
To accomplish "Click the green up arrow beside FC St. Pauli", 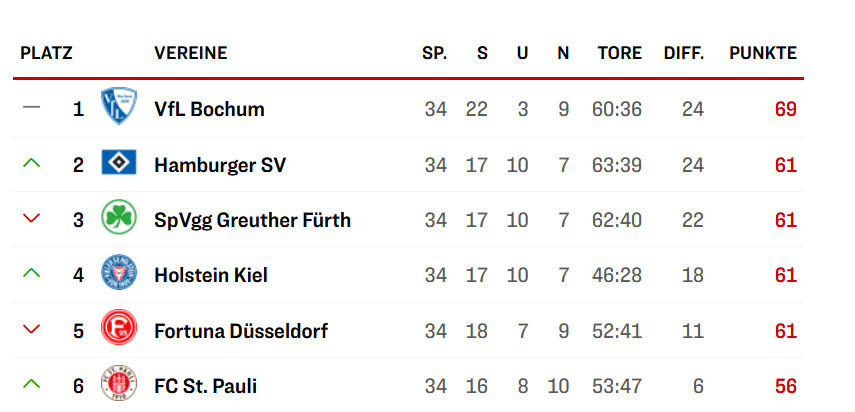I will (x=32, y=384).
